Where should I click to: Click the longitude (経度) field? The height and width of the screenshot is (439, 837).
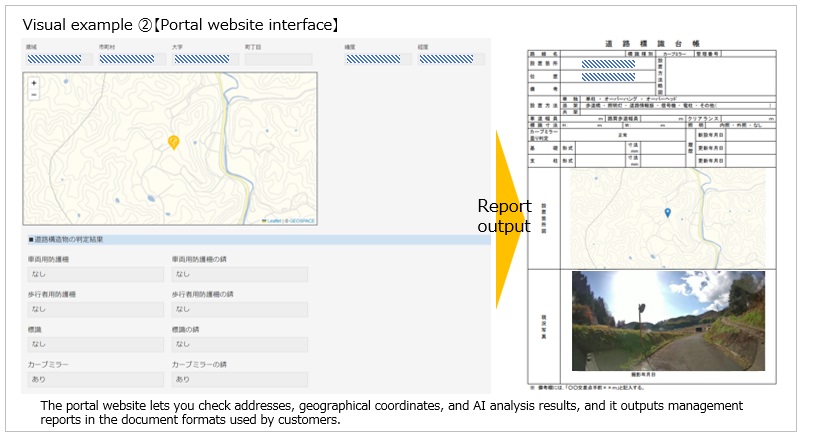pyautogui.click(x=450, y=59)
